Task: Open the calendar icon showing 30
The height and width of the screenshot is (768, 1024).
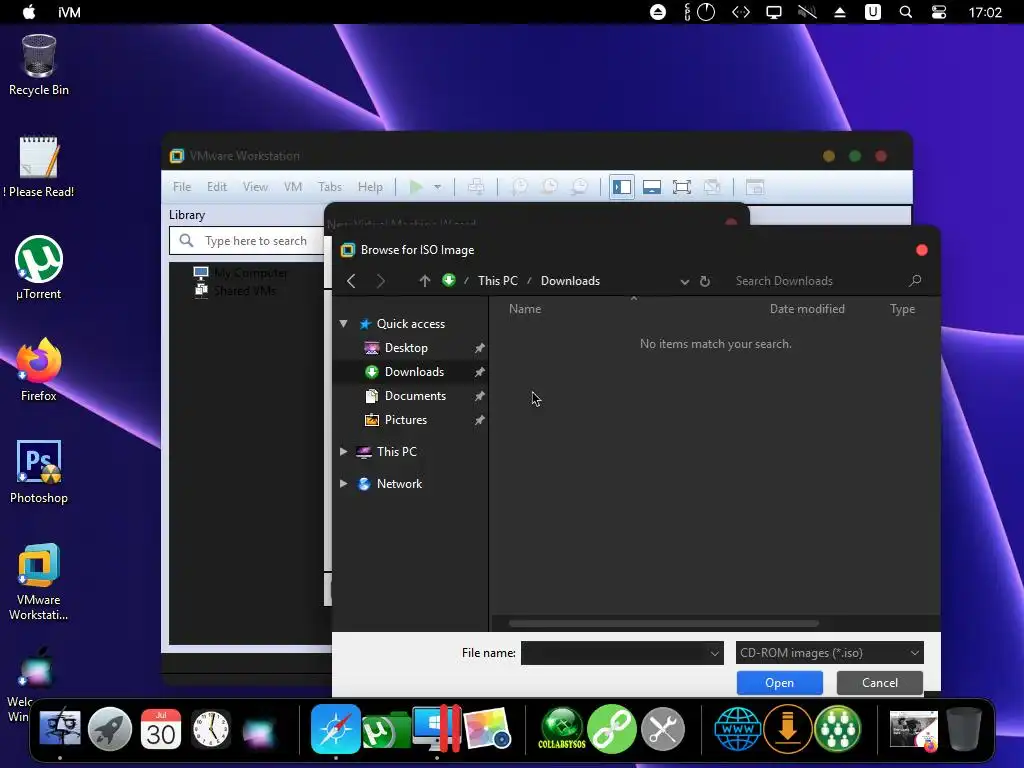Action: [x=161, y=729]
